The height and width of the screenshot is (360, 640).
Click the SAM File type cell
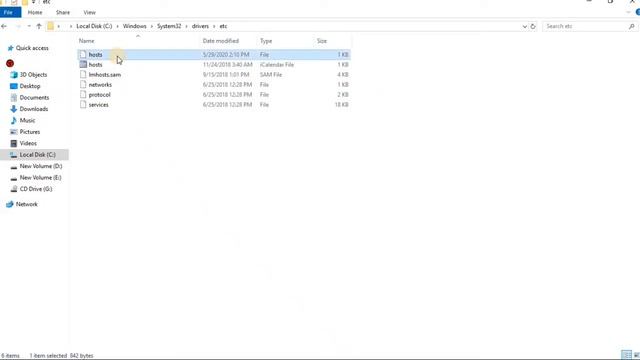[271, 75]
